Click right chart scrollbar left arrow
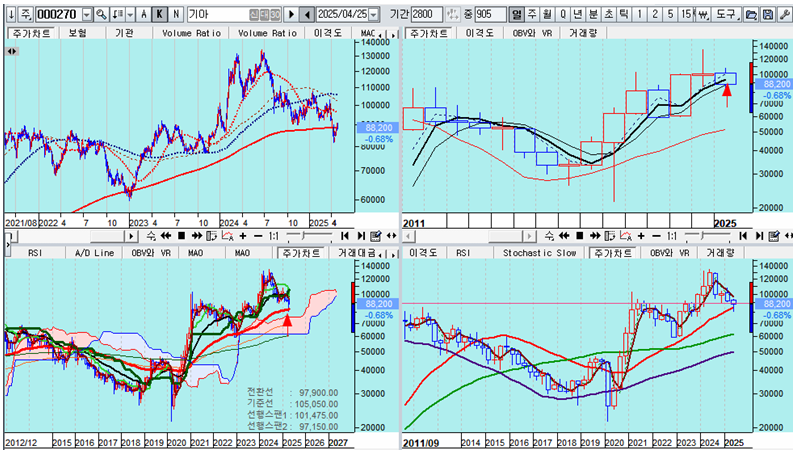Screen dimensions: 795x451 (408, 236)
